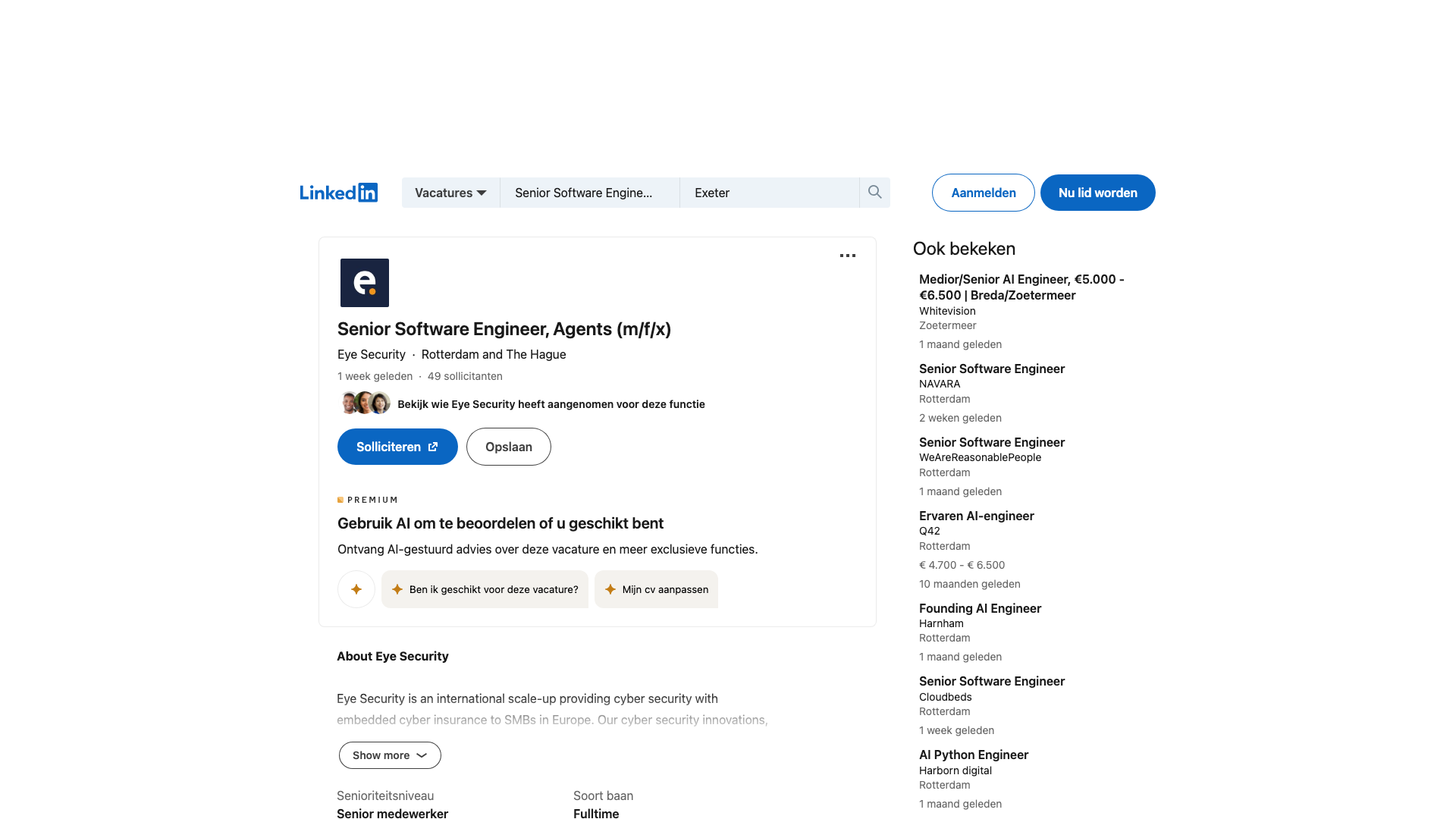1456x819 pixels.
Task: Click the '€ 4.700 - € 6.500' salary text
Action: (962, 565)
